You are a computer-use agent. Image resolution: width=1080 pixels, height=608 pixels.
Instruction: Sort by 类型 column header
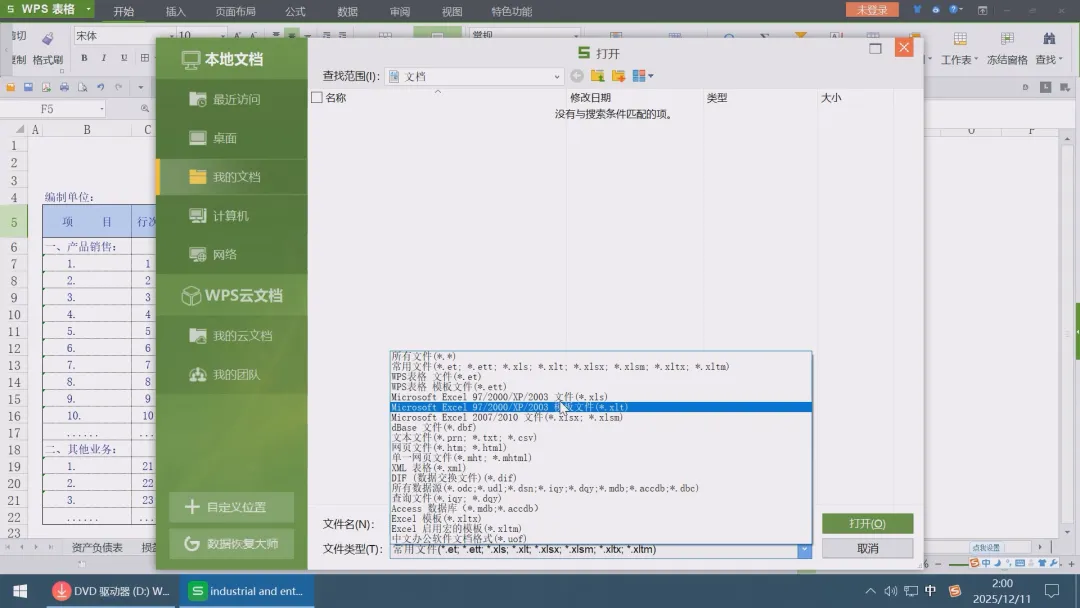(x=717, y=98)
